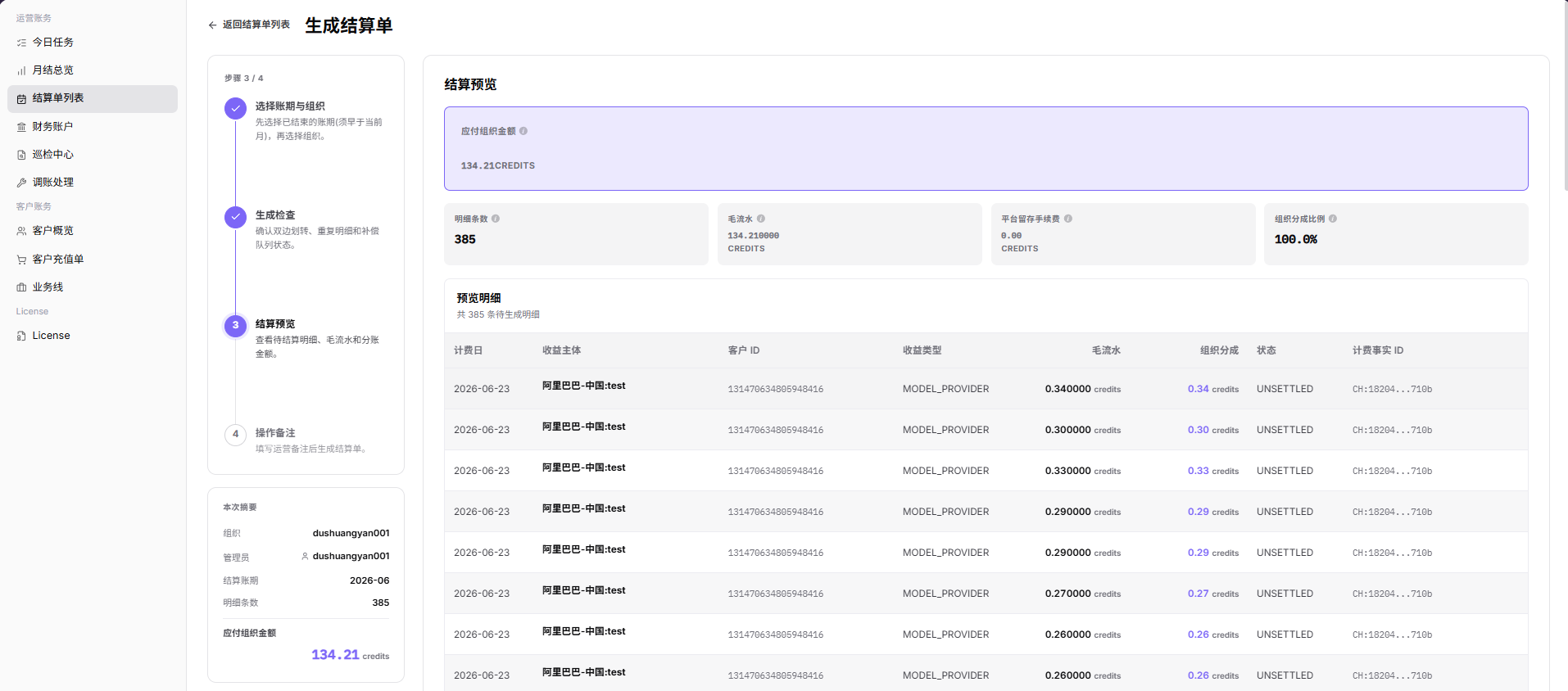Open 业务线 sidebar item

click(93, 287)
